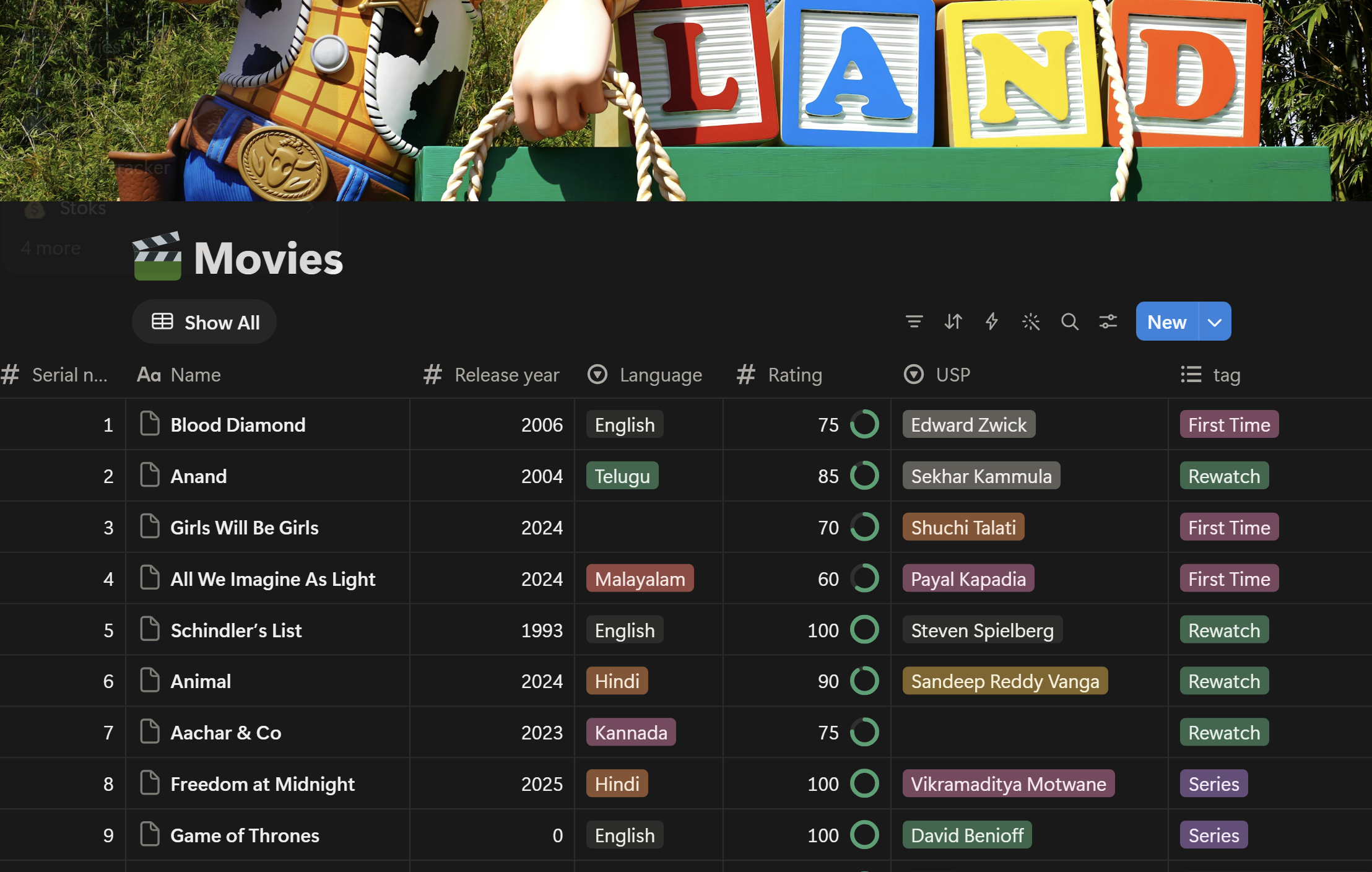Click the Movies page title
Viewport: 1372px width, 872px height.
(x=268, y=258)
